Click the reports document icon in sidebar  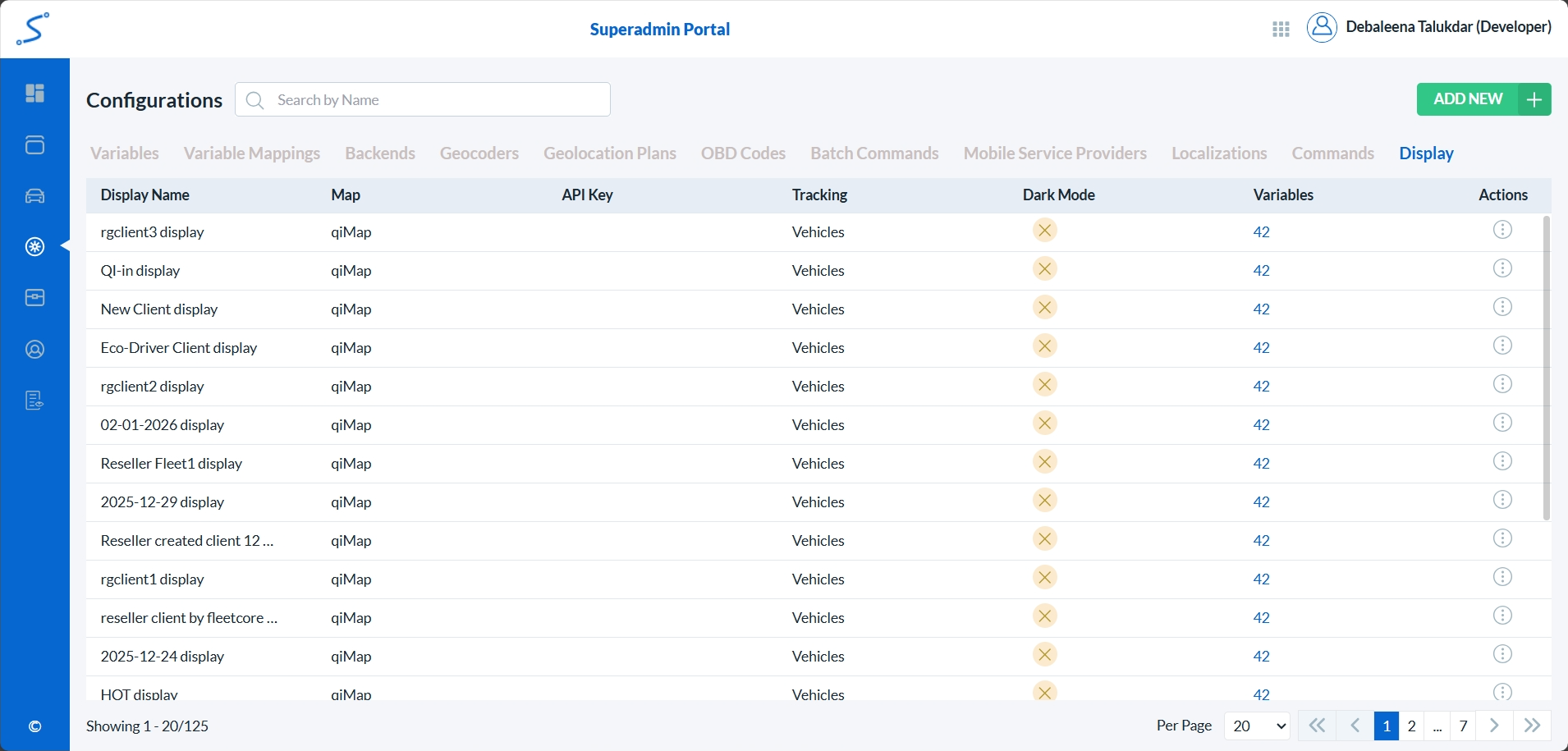[x=34, y=401]
